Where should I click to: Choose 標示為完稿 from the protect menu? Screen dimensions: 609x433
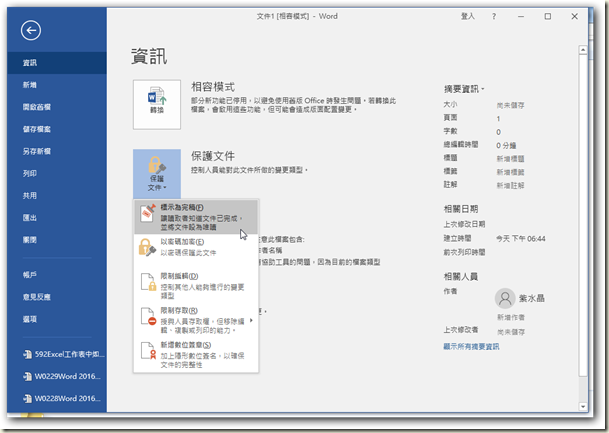(x=196, y=217)
